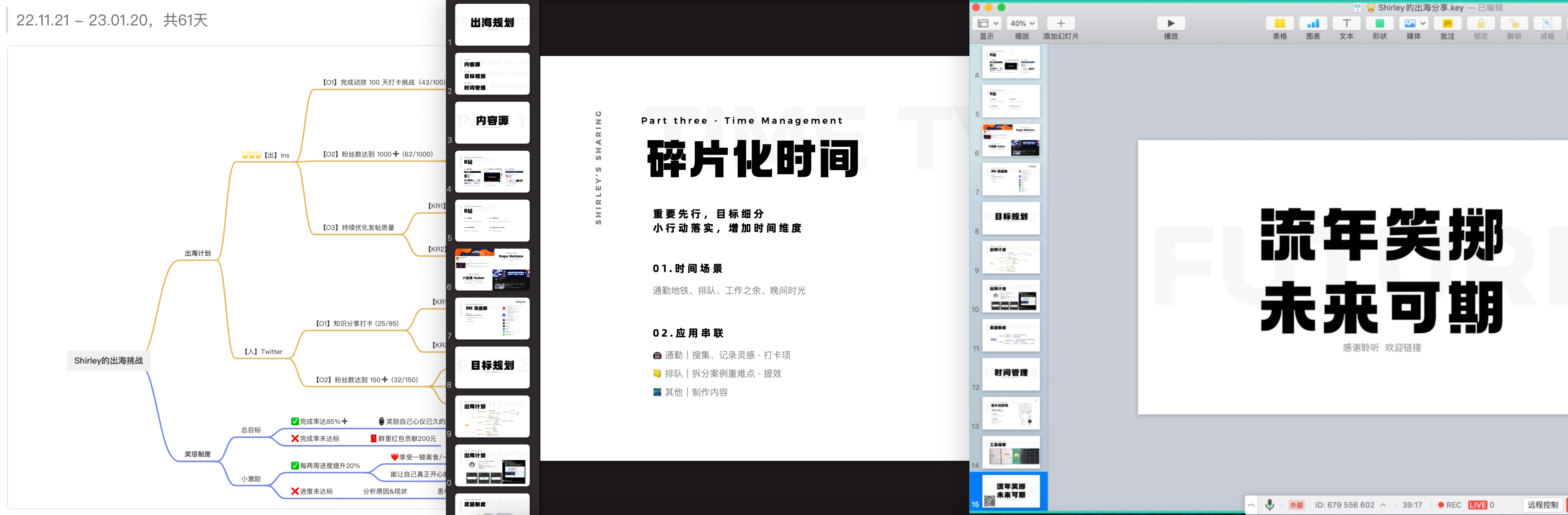Open thumbnail 2 in the presenter strip
Image resolution: width=1568 pixels, height=515 pixels.
coord(492,74)
